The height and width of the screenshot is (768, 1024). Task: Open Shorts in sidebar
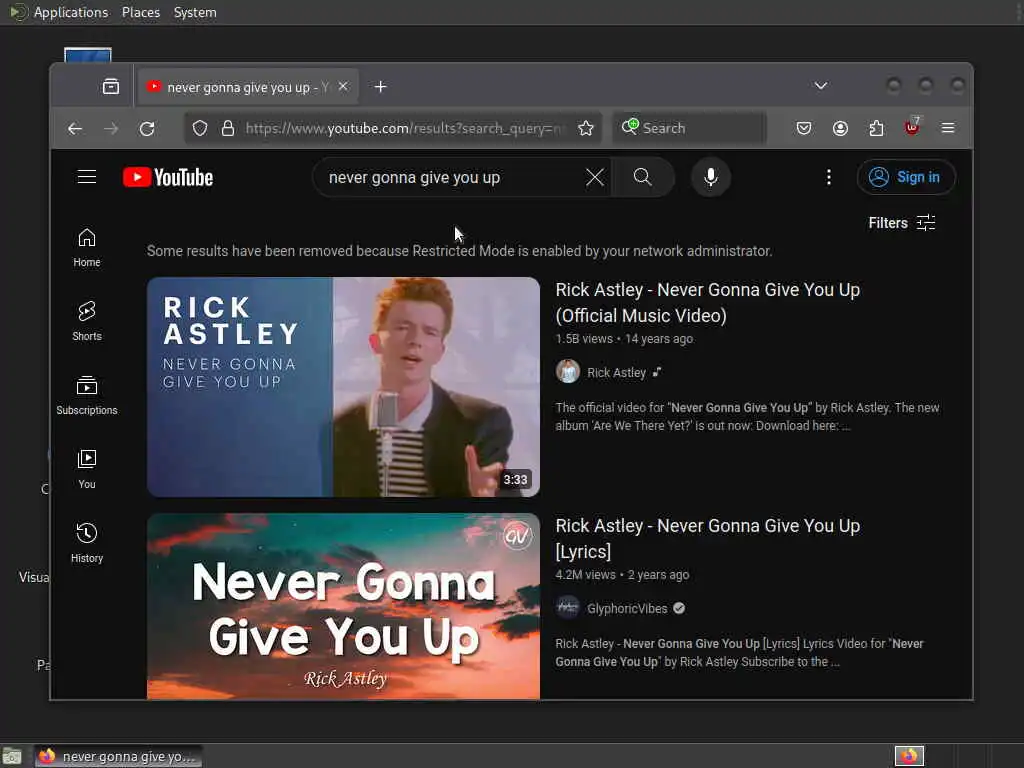pos(87,321)
